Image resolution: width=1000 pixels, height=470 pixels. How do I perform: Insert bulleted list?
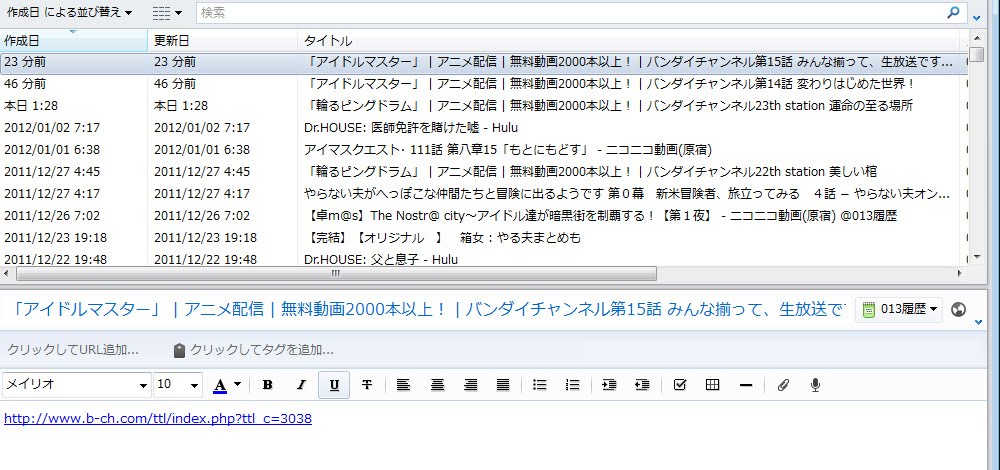pos(540,385)
